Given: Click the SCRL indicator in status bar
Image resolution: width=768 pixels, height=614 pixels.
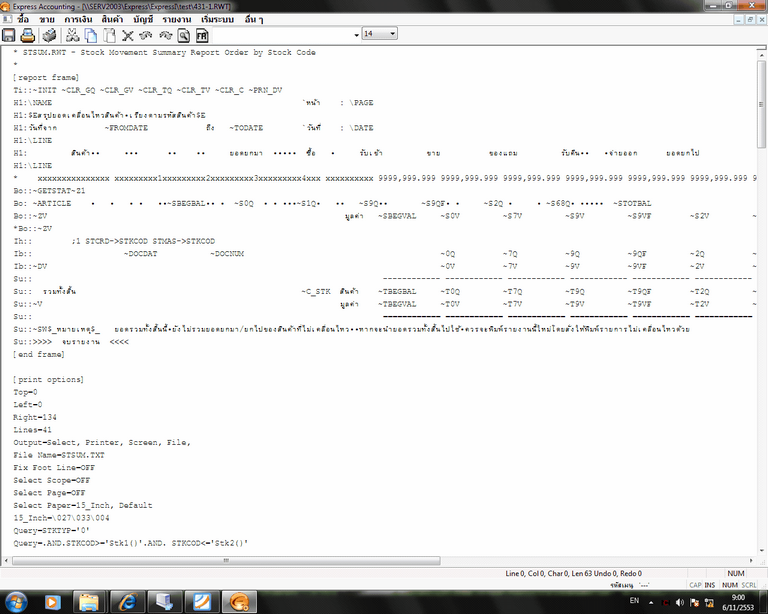Looking at the screenshot, I should [x=749, y=585].
